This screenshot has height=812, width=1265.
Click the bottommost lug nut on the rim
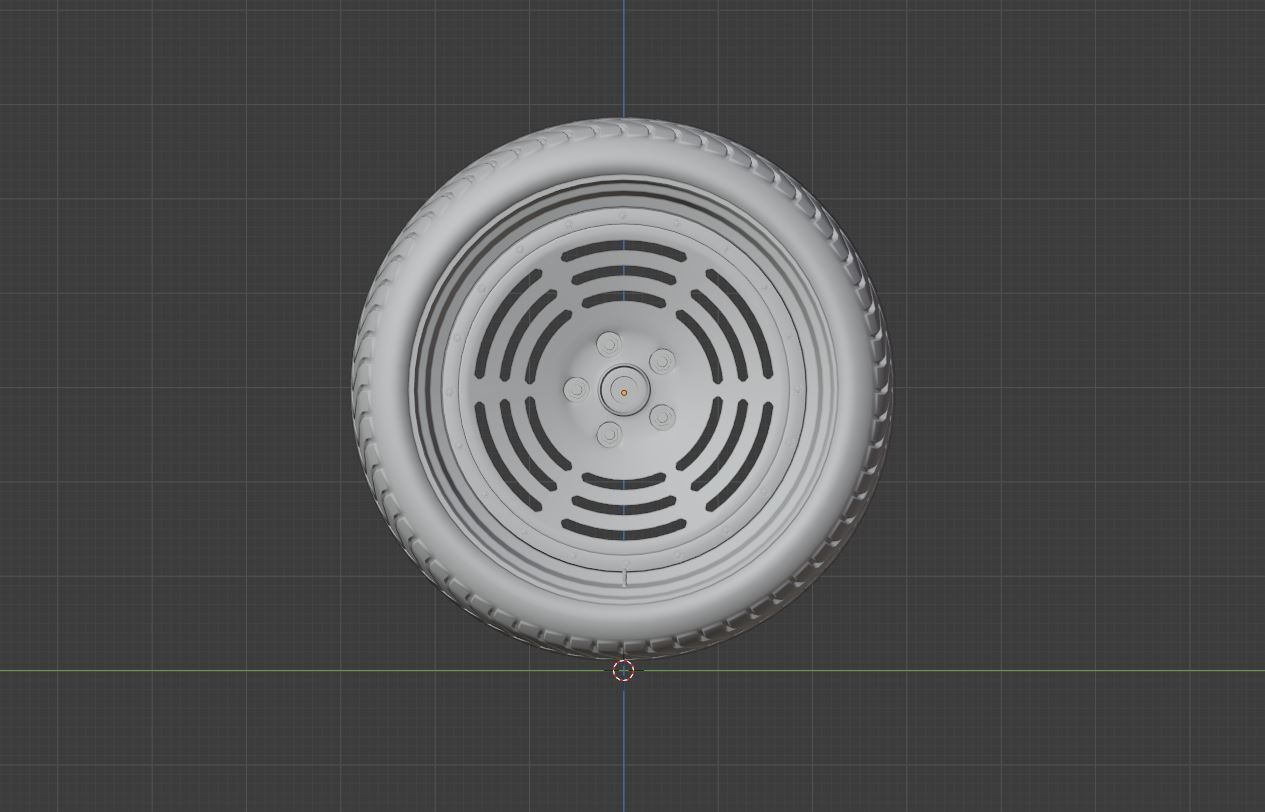(x=609, y=435)
